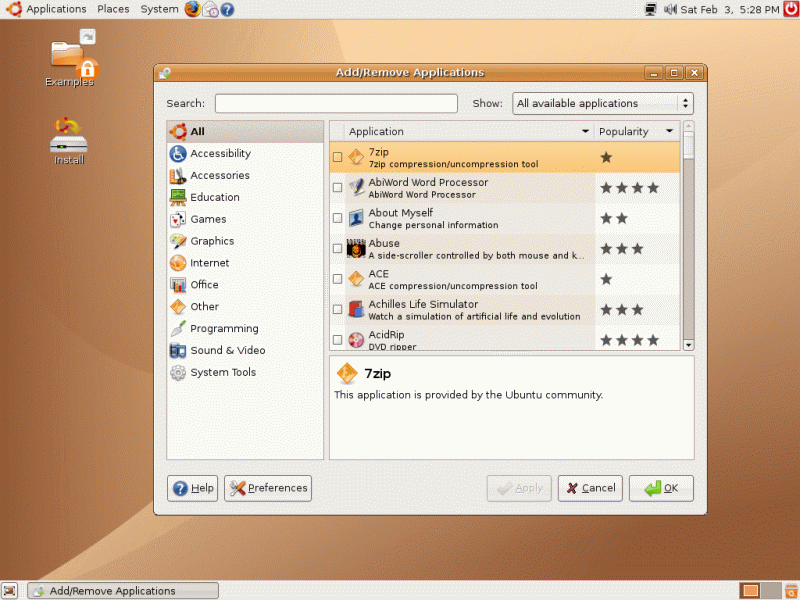Click the date and time clock
Image resolution: width=800 pixels, height=600 pixels.
tap(730, 9)
